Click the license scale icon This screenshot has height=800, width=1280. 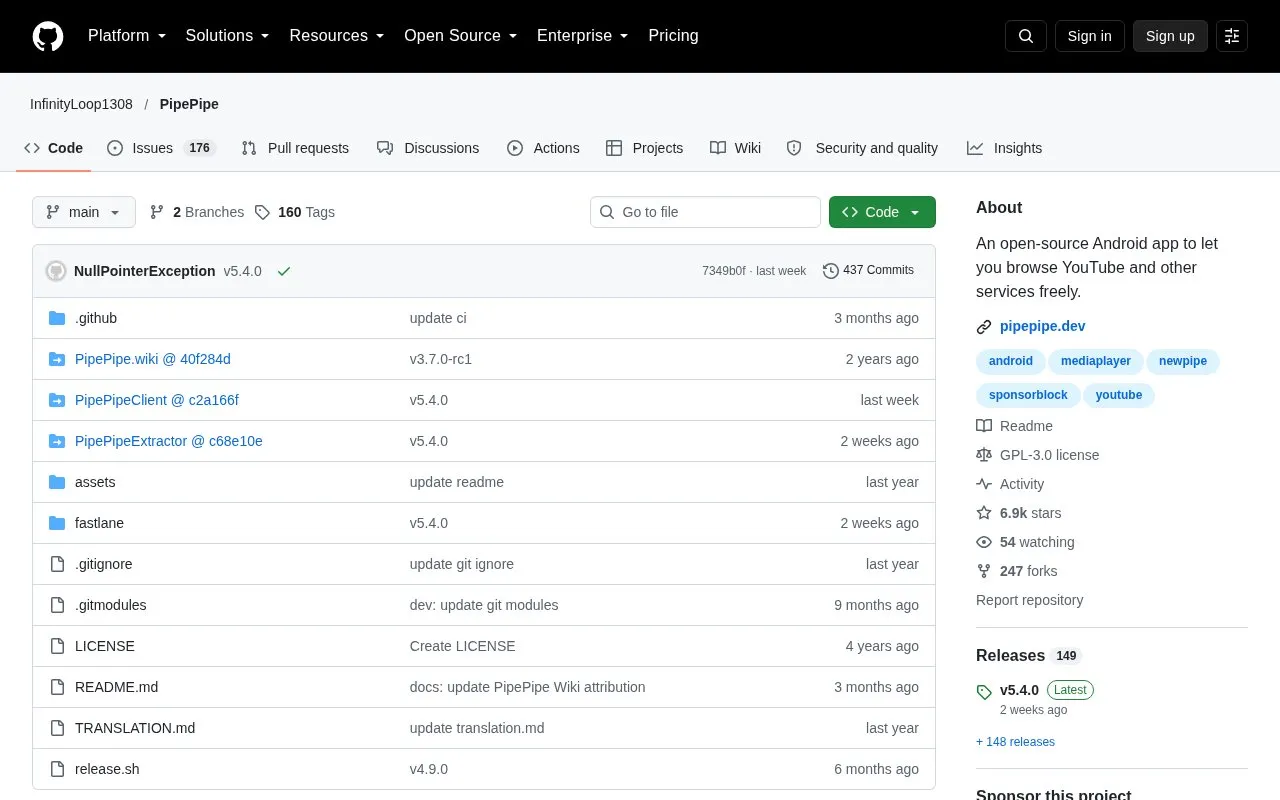984,455
